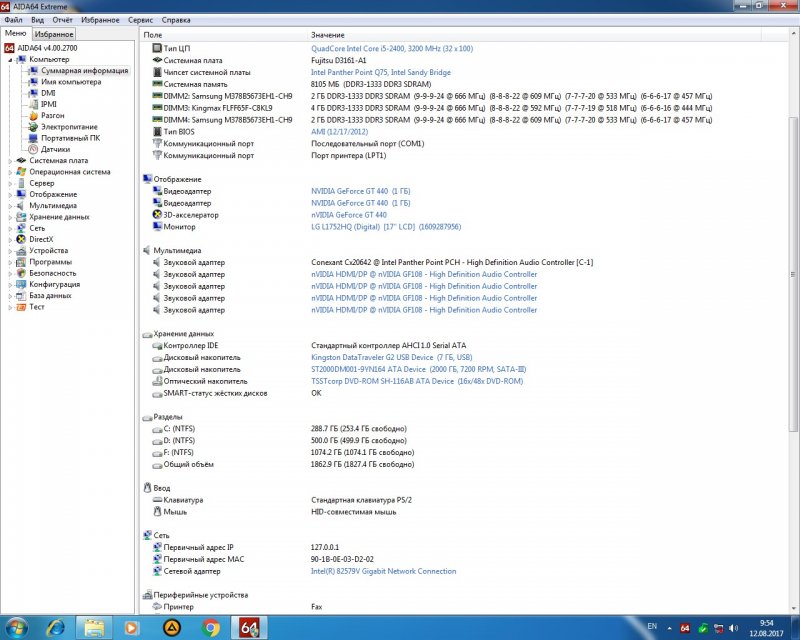800x640 pixels.
Task: Select the Датчики sensor icon
Action: tap(33, 149)
